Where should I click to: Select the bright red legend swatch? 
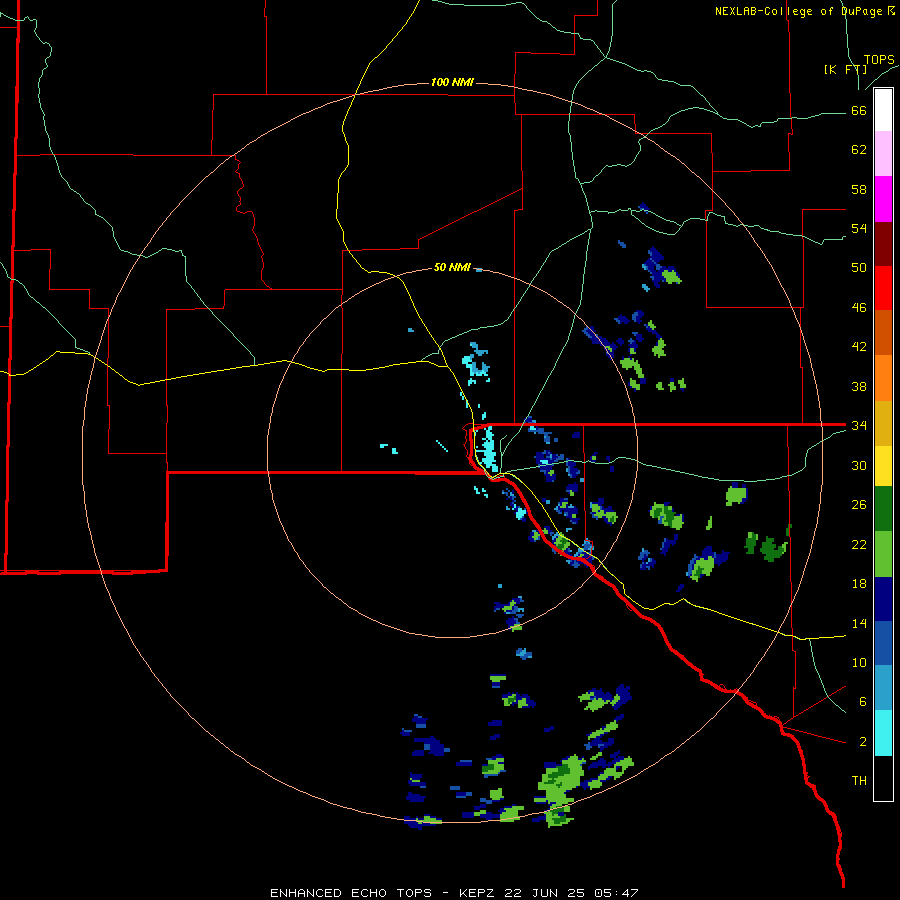(x=883, y=288)
